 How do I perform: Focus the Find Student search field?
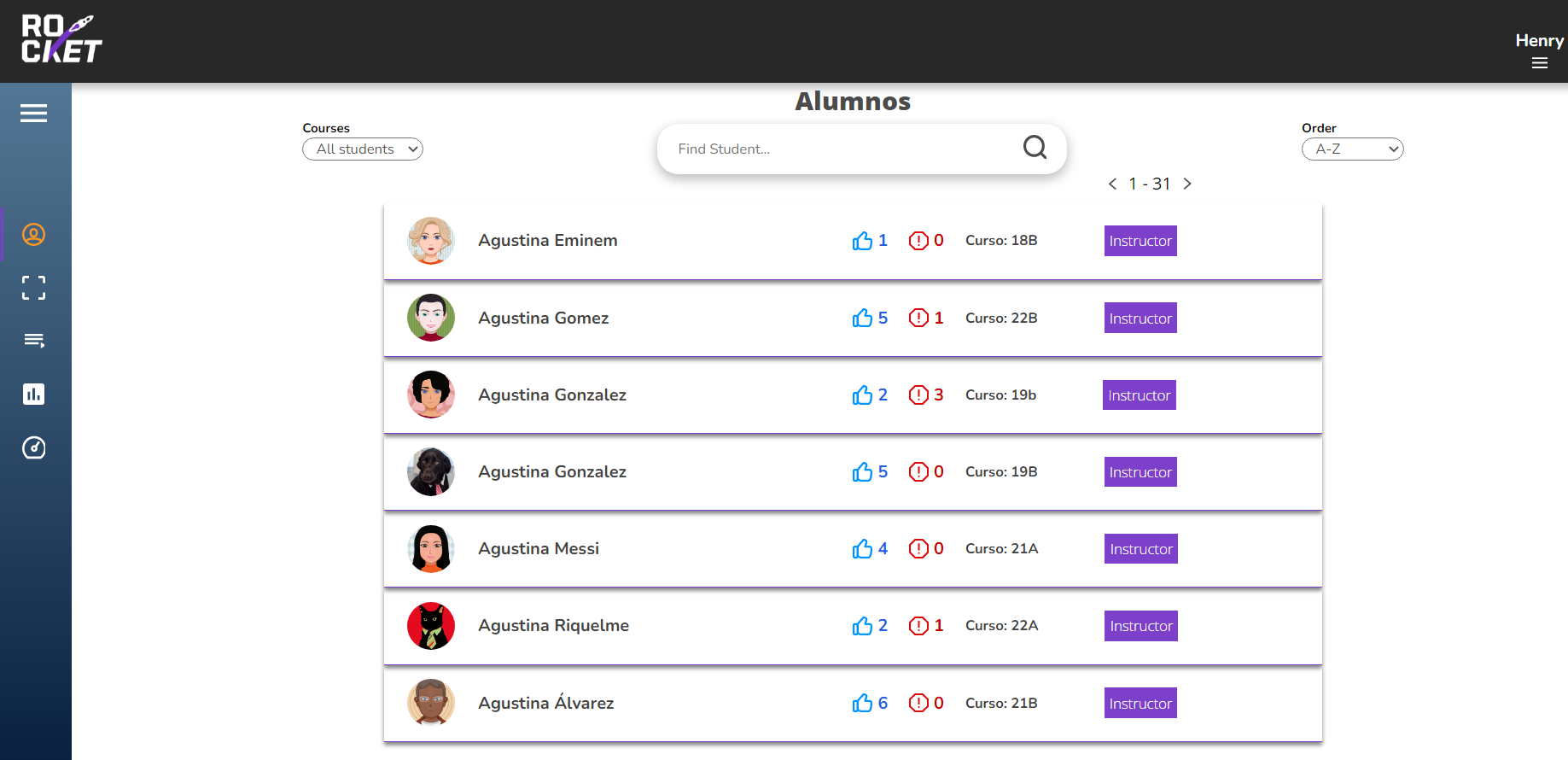pyautogui.click(x=845, y=149)
